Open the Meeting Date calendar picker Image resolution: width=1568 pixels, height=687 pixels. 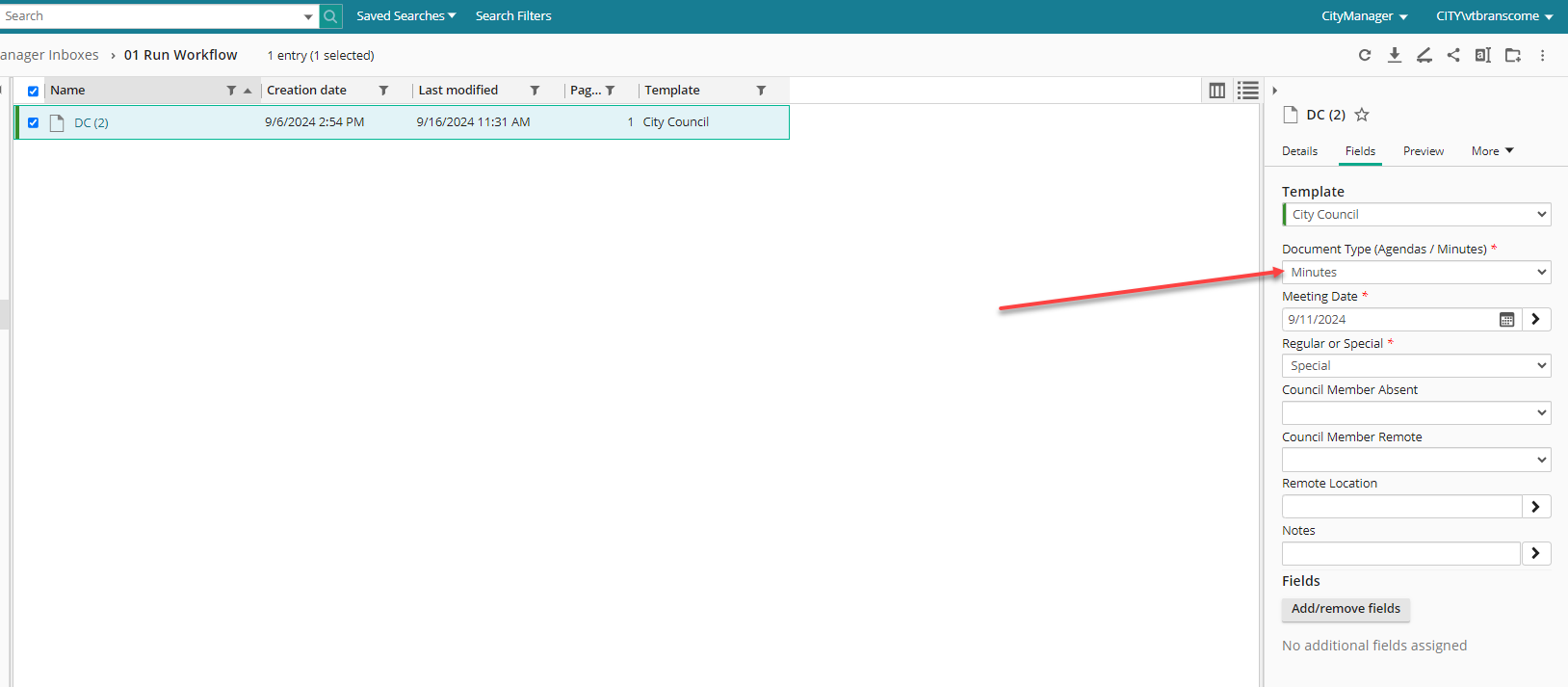[1507, 320]
